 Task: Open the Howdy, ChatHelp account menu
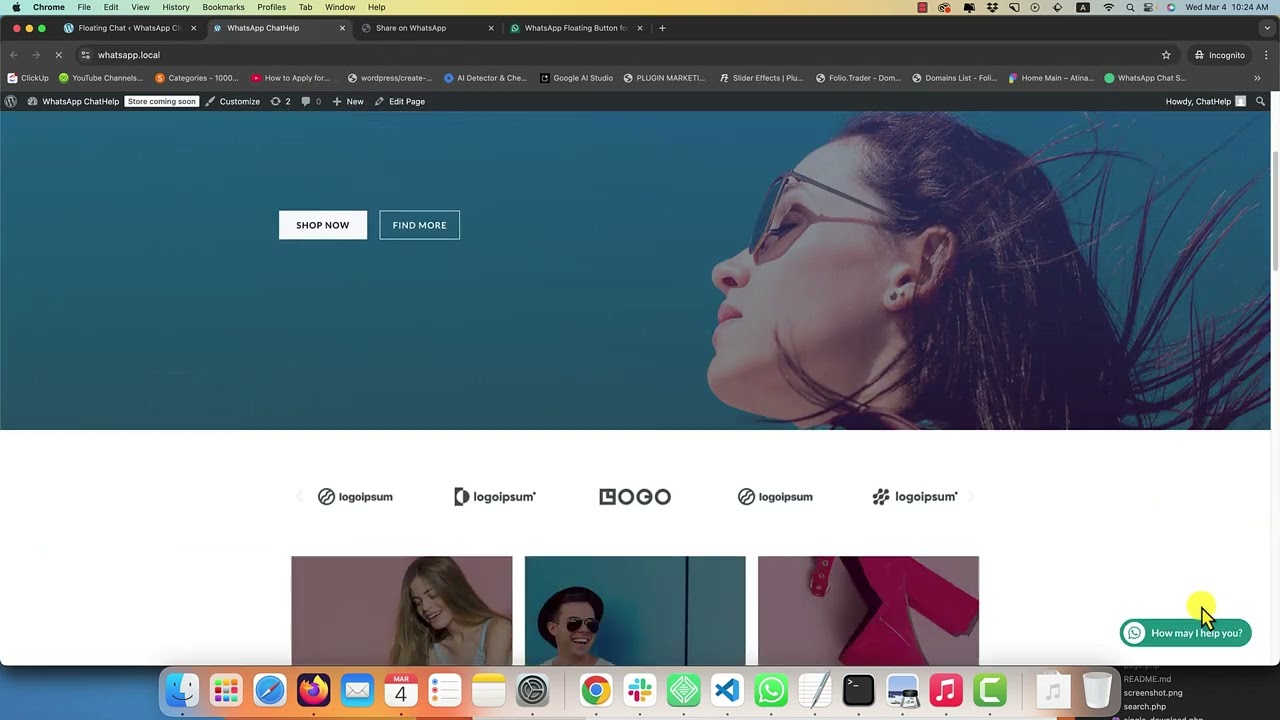[1206, 101]
